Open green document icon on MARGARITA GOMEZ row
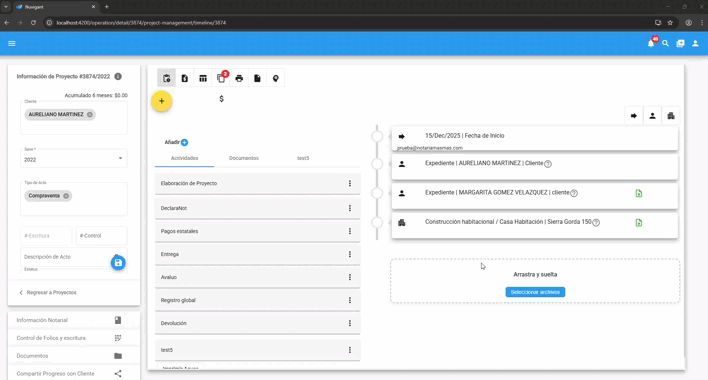Viewport: 708px width, 380px height. pos(639,193)
